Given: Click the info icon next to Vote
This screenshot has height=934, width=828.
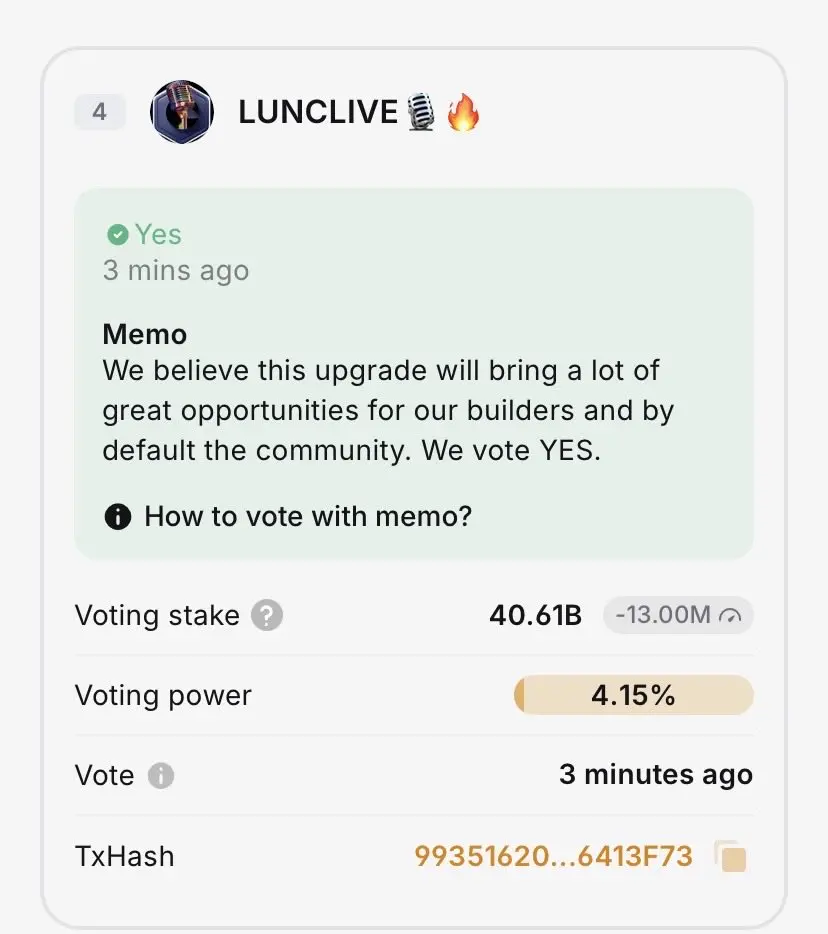Looking at the screenshot, I should pyautogui.click(x=161, y=776).
